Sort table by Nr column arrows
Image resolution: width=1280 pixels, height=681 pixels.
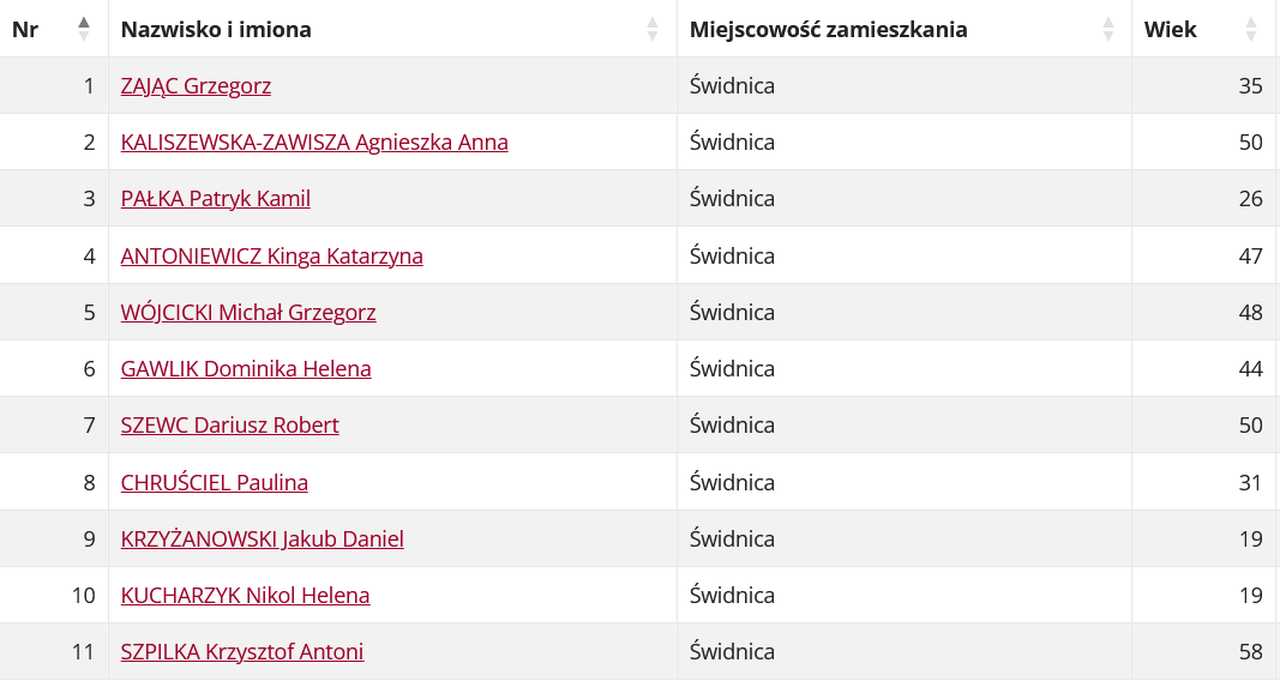tap(84, 29)
